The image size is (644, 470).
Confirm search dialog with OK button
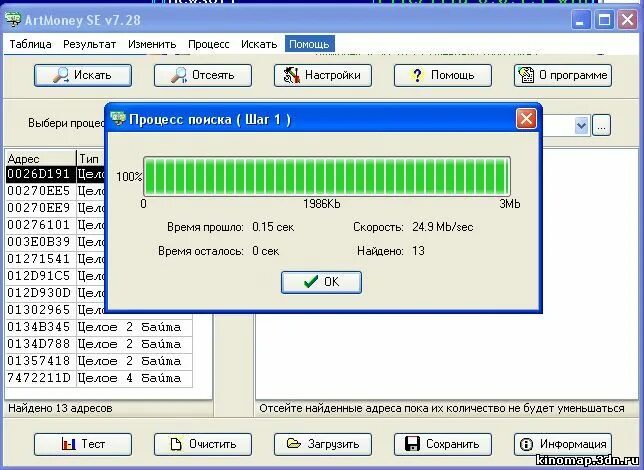pos(322,282)
